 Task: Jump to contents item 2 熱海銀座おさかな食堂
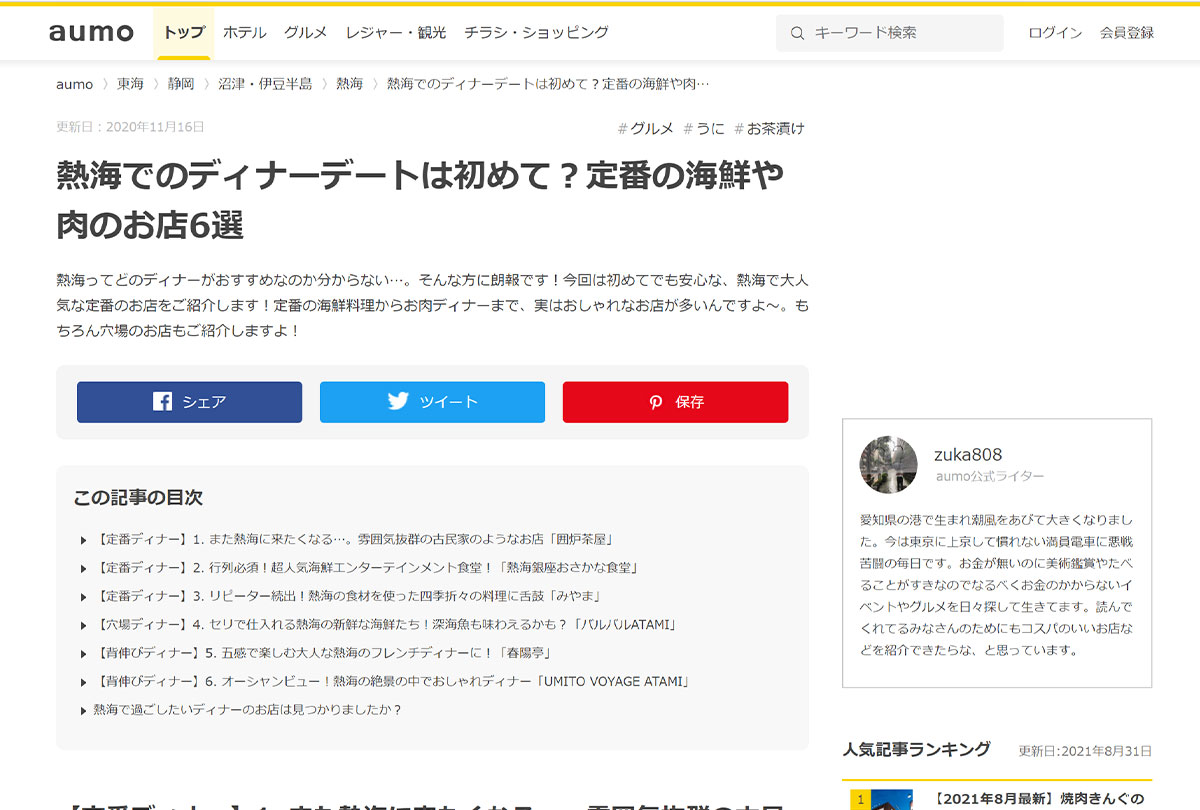(x=366, y=568)
